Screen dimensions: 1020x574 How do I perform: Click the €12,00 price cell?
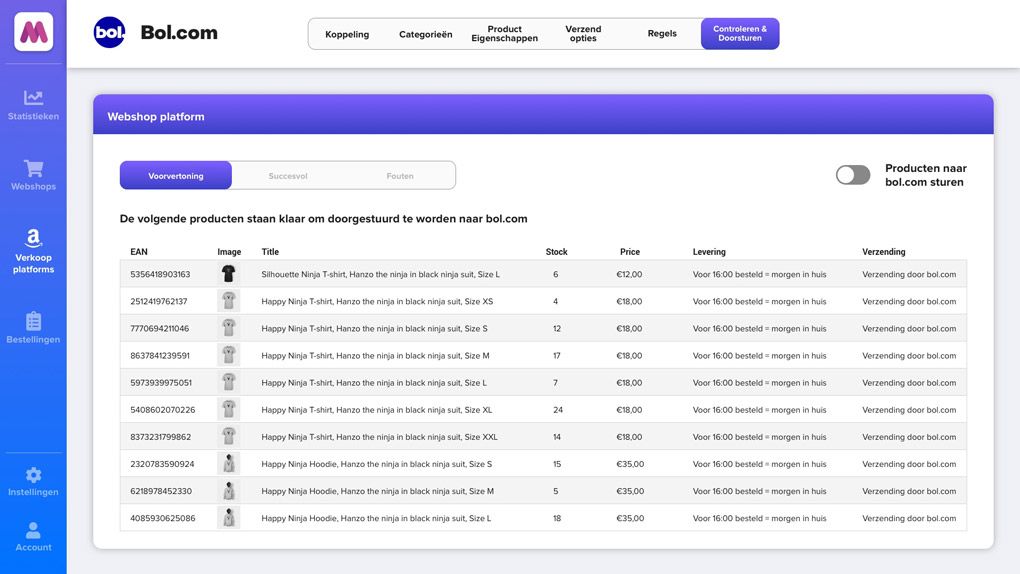pyautogui.click(x=629, y=275)
